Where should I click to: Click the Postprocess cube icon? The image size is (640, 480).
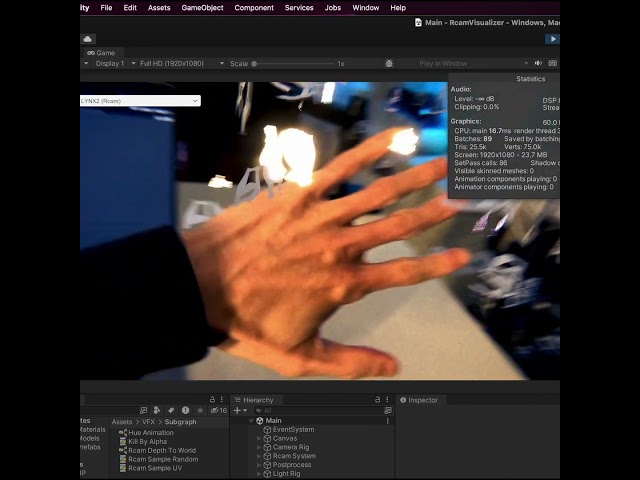click(x=267, y=465)
